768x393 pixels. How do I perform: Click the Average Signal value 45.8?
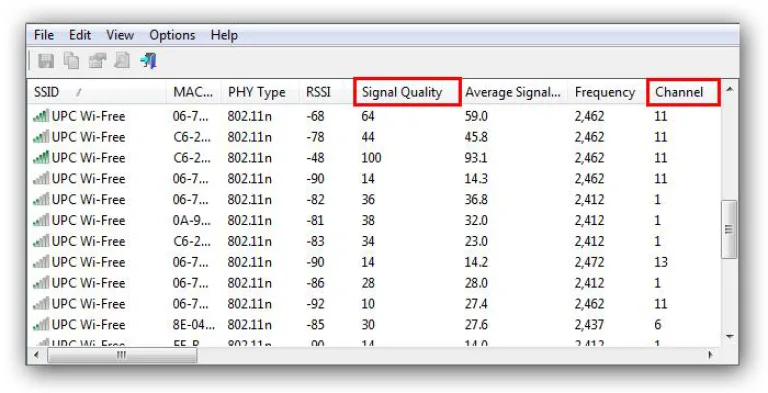tap(476, 137)
